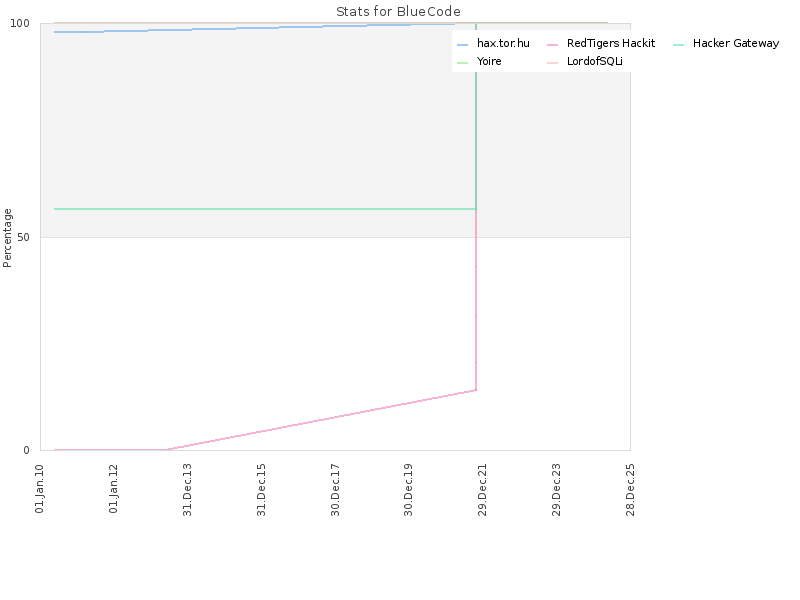Viewport: 800px width, 600px height.
Task: Click the Percentage axis label
Action: 7,238
